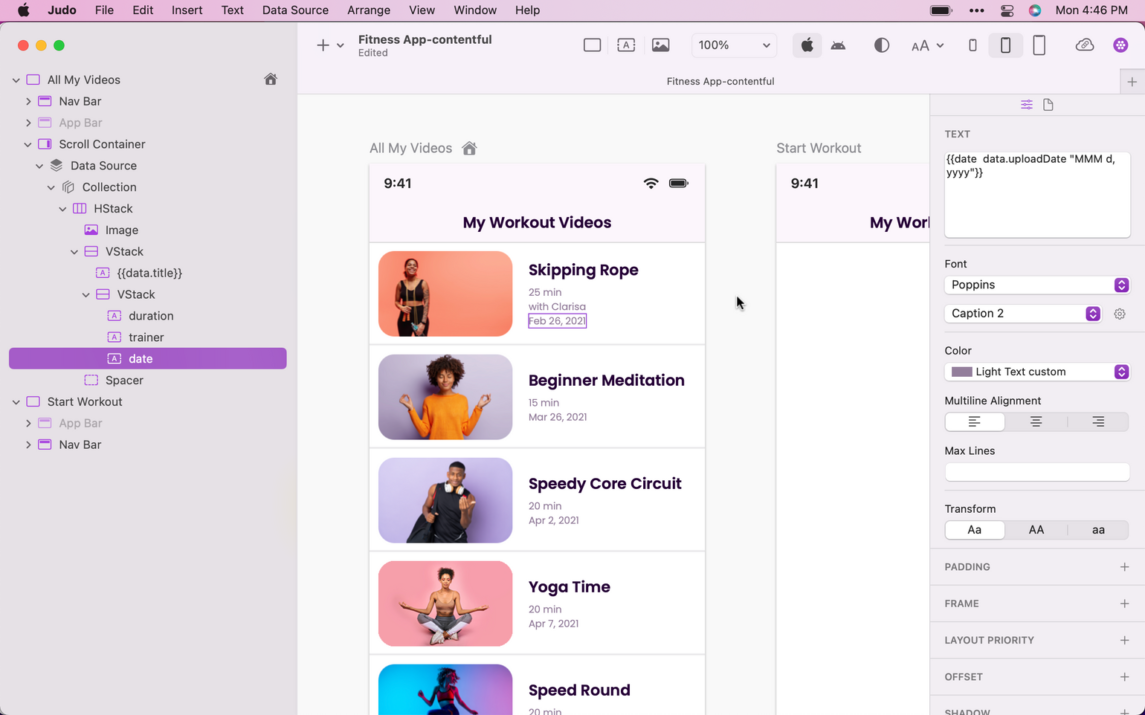The height and width of the screenshot is (715, 1145).
Task: Open the Text menu
Action: (x=232, y=10)
